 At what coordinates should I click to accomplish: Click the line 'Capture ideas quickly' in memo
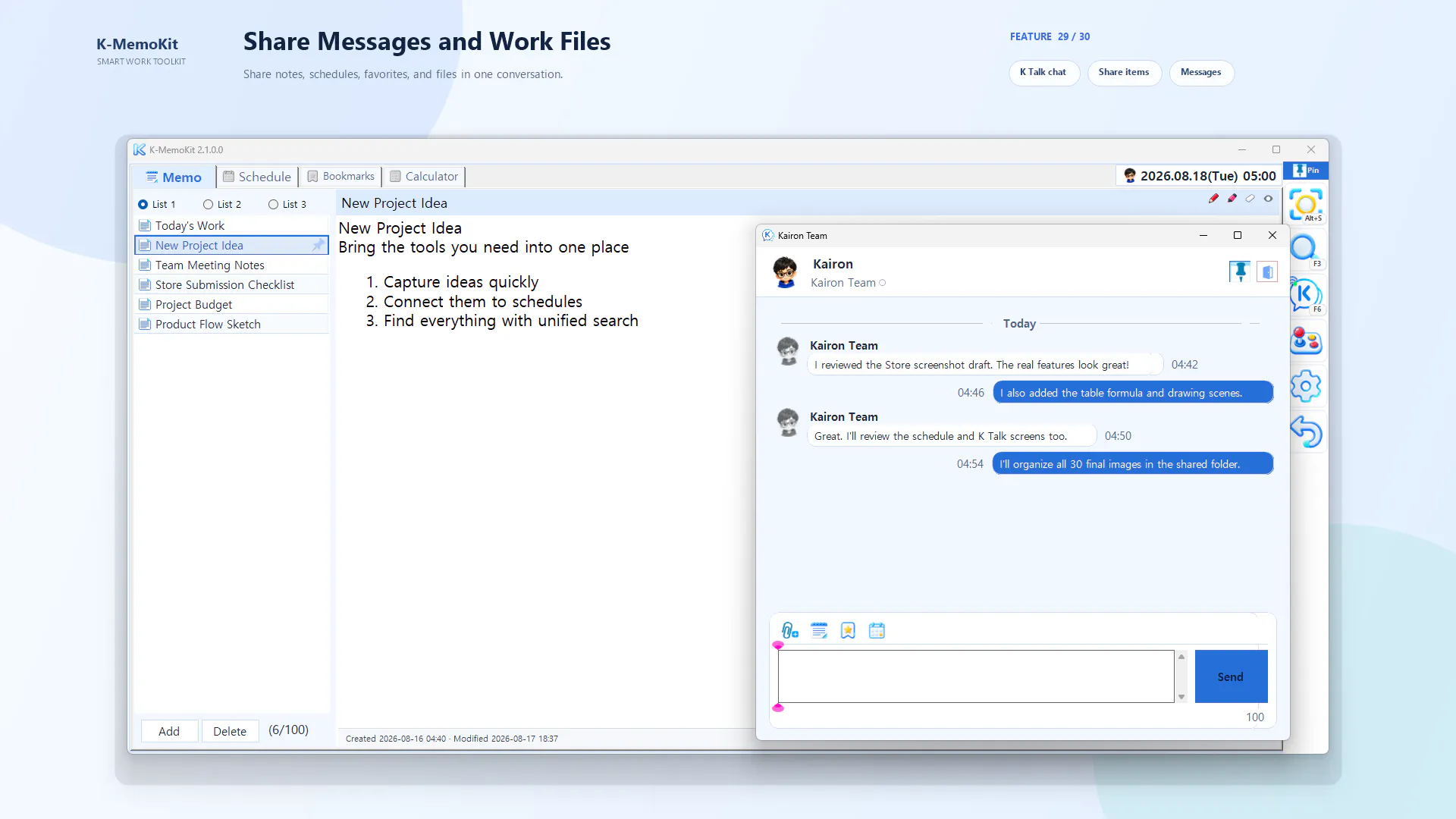461,282
